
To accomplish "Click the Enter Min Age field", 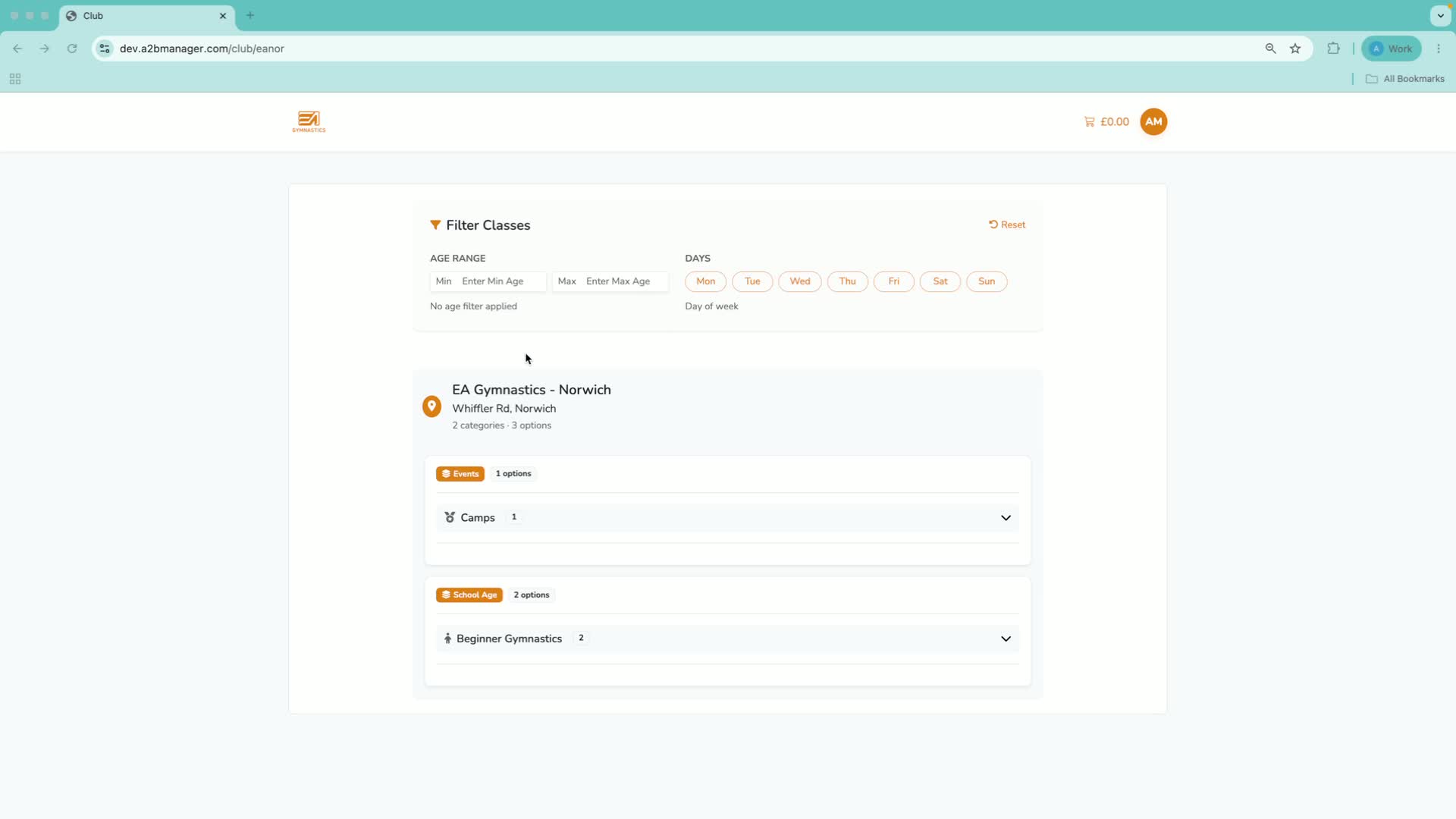I will (501, 281).
